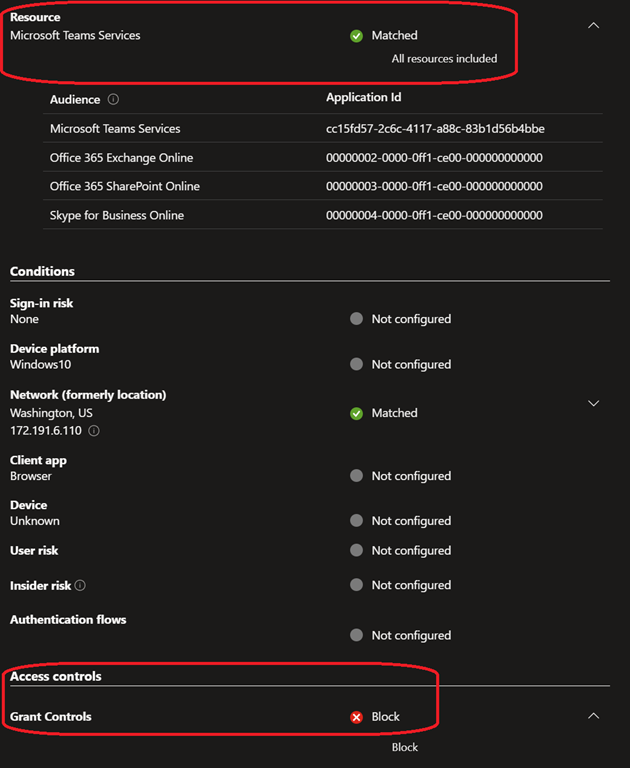This screenshot has height=768, width=630.
Task: Click the green Matched checkmark for Resource
Action: 356,36
